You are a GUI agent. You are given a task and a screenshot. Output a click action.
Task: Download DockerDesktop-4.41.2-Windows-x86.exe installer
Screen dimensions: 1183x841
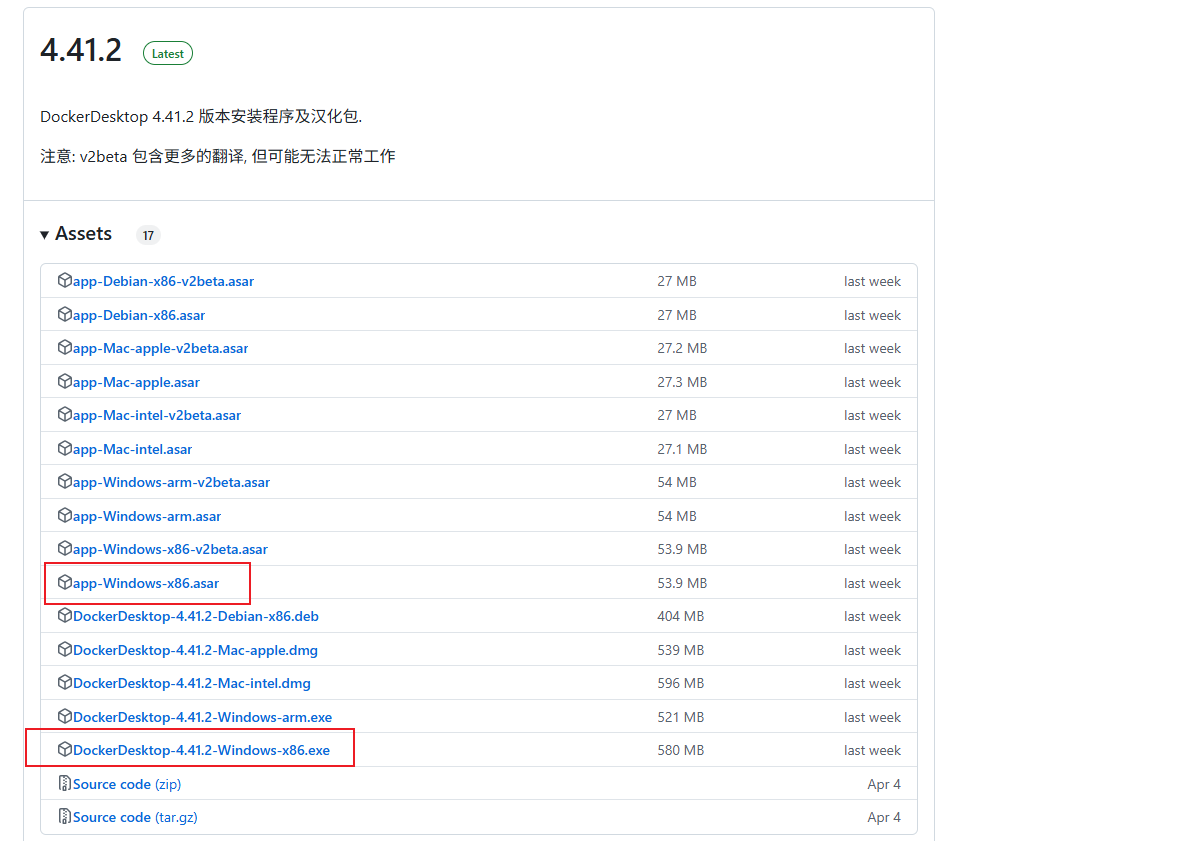click(x=201, y=750)
